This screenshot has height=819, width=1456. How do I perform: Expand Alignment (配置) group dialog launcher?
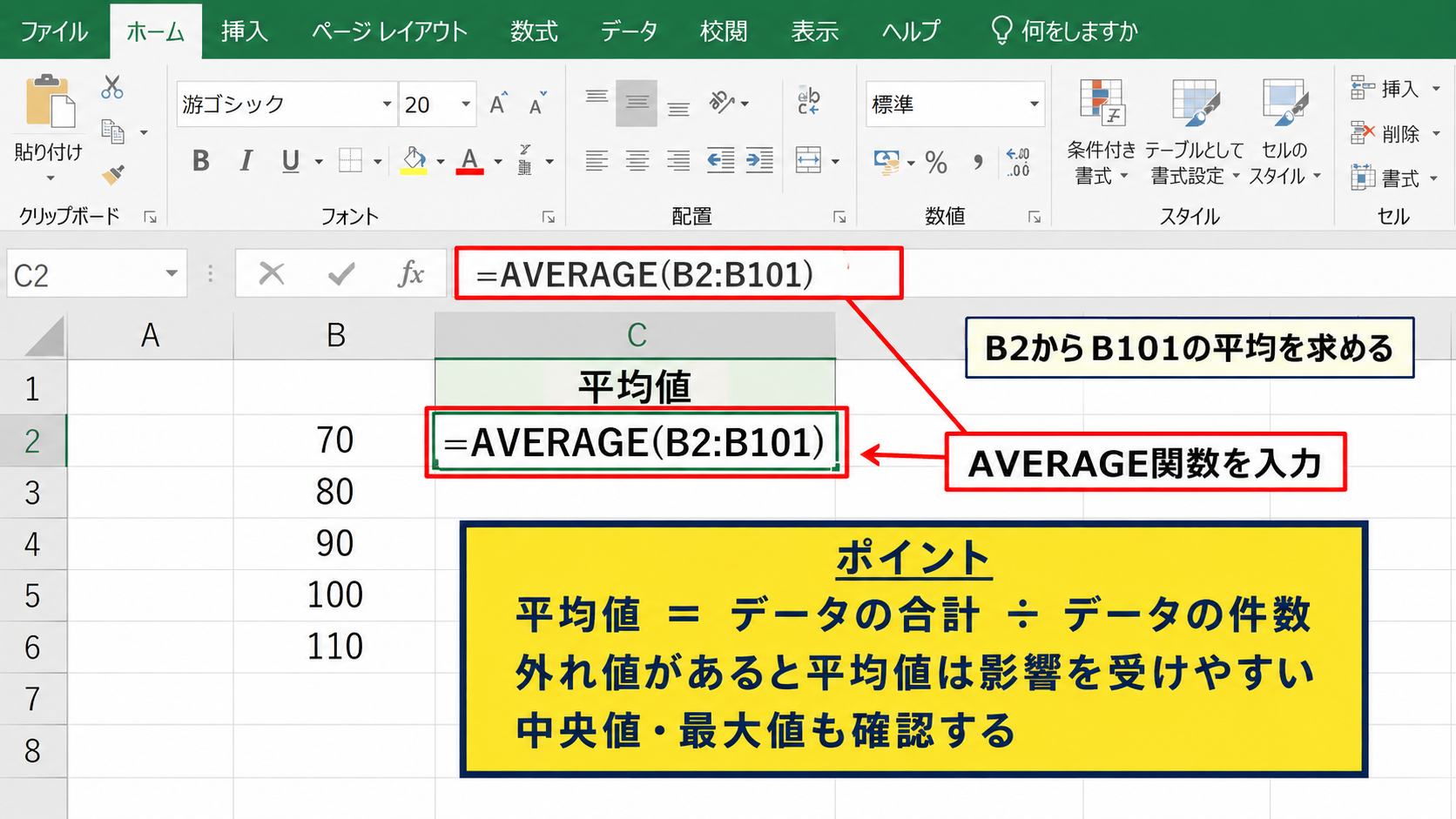pyautogui.click(x=839, y=217)
